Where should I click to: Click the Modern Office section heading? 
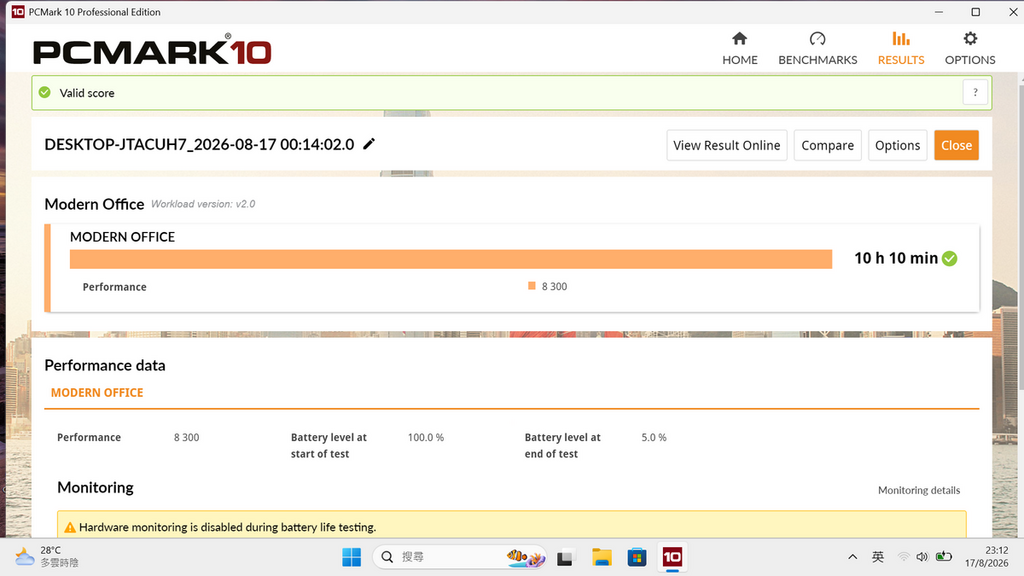pyautogui.click(x=94, y=204)
